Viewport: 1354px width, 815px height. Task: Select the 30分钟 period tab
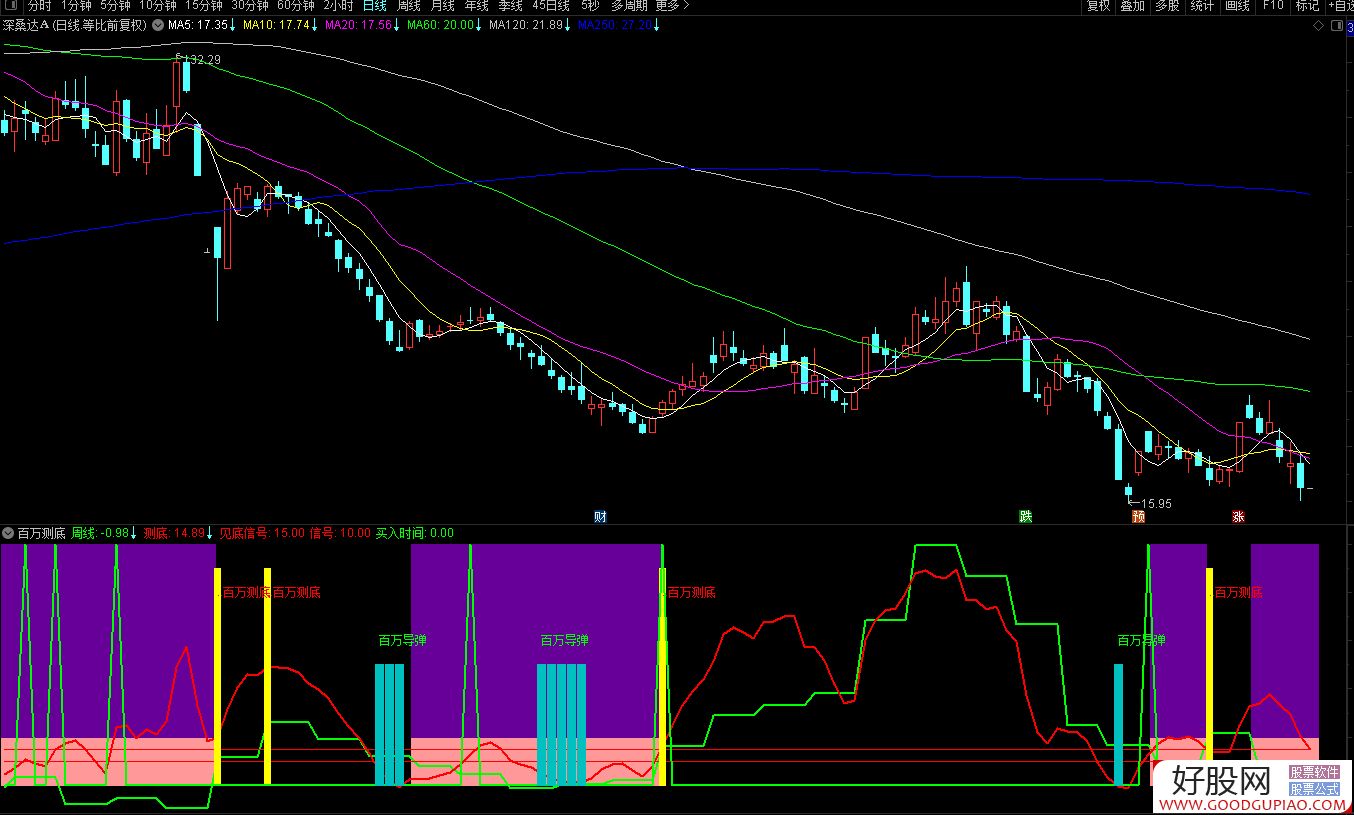[250, 6]
